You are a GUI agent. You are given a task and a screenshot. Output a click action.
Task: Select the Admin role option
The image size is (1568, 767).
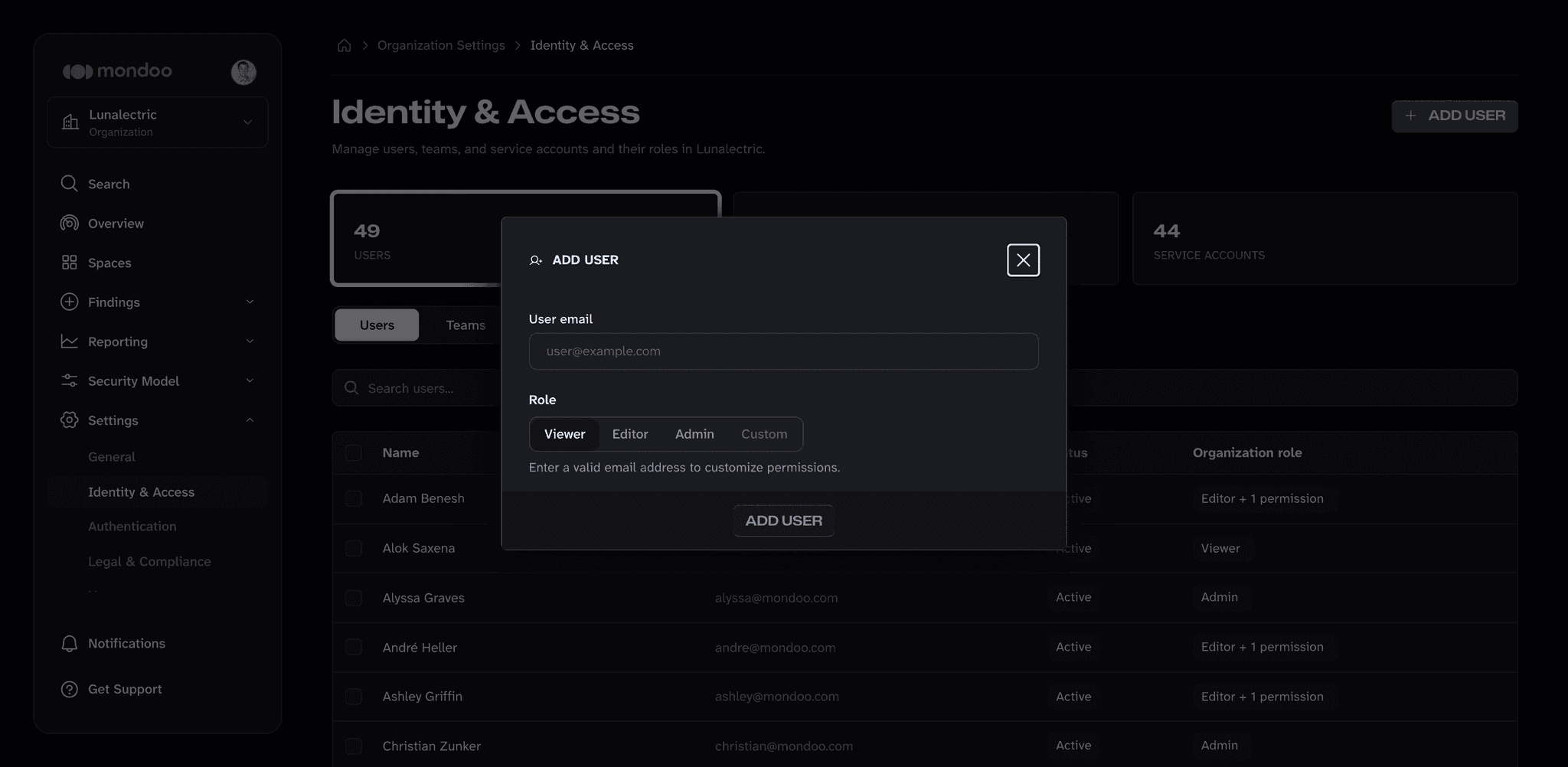(x=694, y=434)
